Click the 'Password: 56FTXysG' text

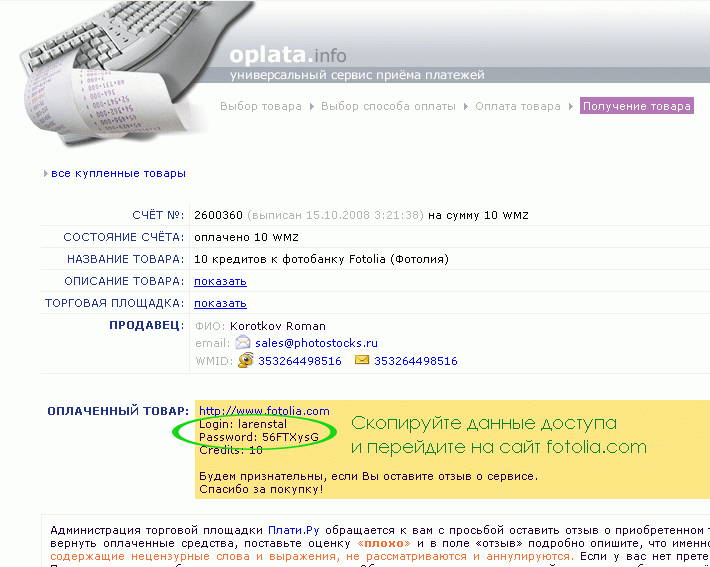coord(259,437)
